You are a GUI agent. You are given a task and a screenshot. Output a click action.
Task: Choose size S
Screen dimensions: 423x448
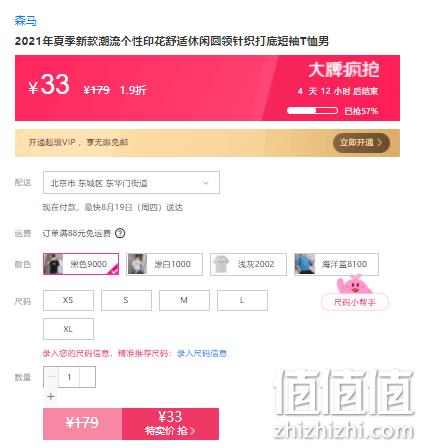pos(126,300)
